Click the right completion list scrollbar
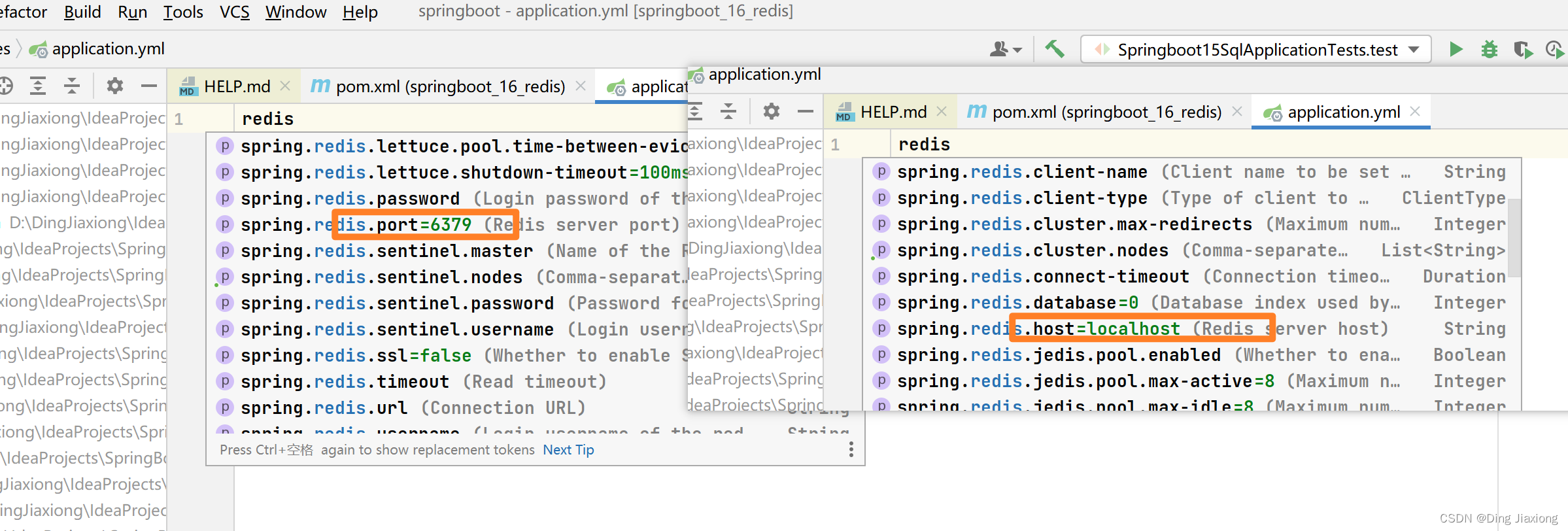Viewport: 1568px width, 531px height. coord(1514,239)
